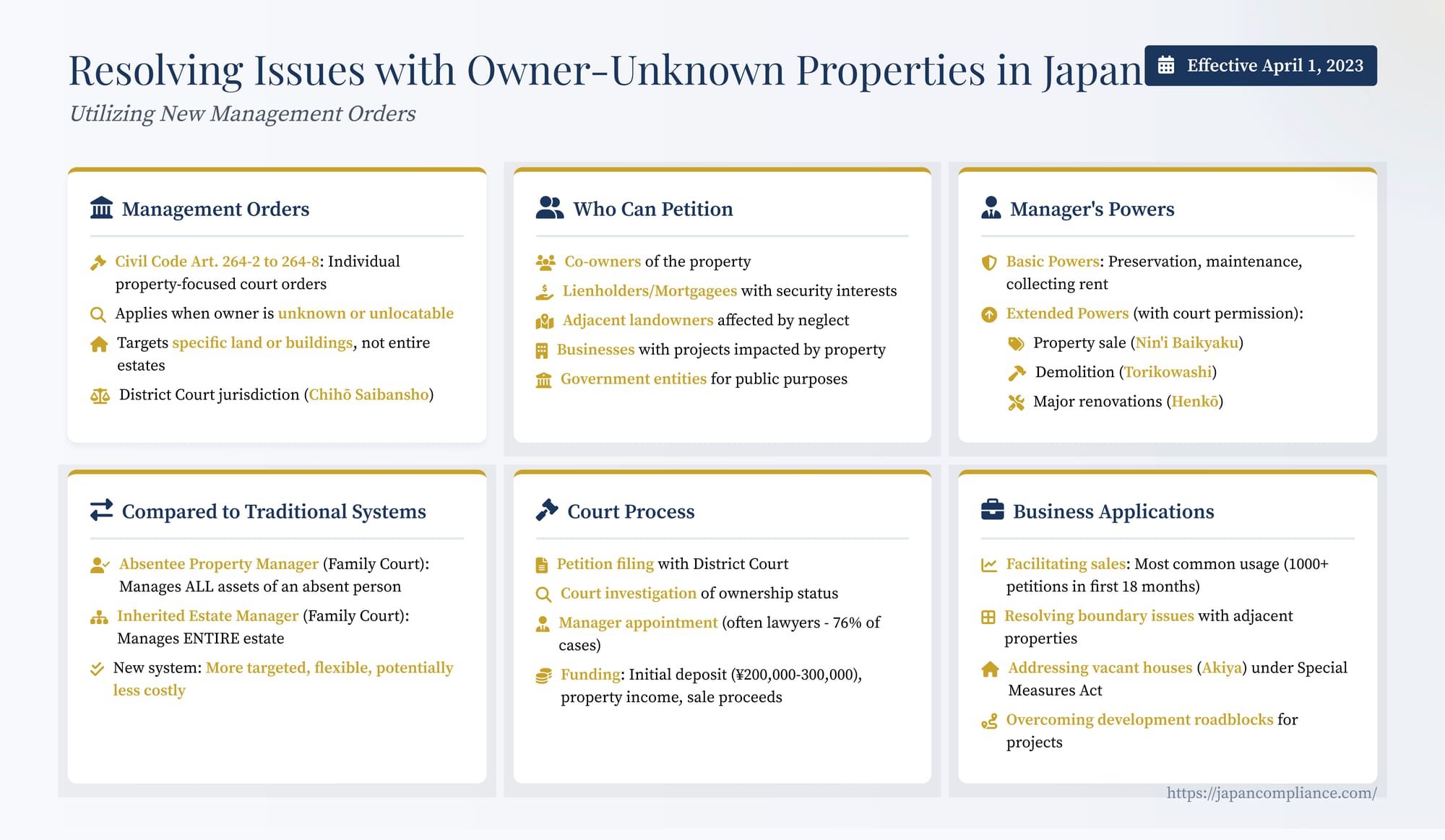Click the 'Management Orders' card heading
The width and height of the screenshot is (1445, 840).
point(215,209)
